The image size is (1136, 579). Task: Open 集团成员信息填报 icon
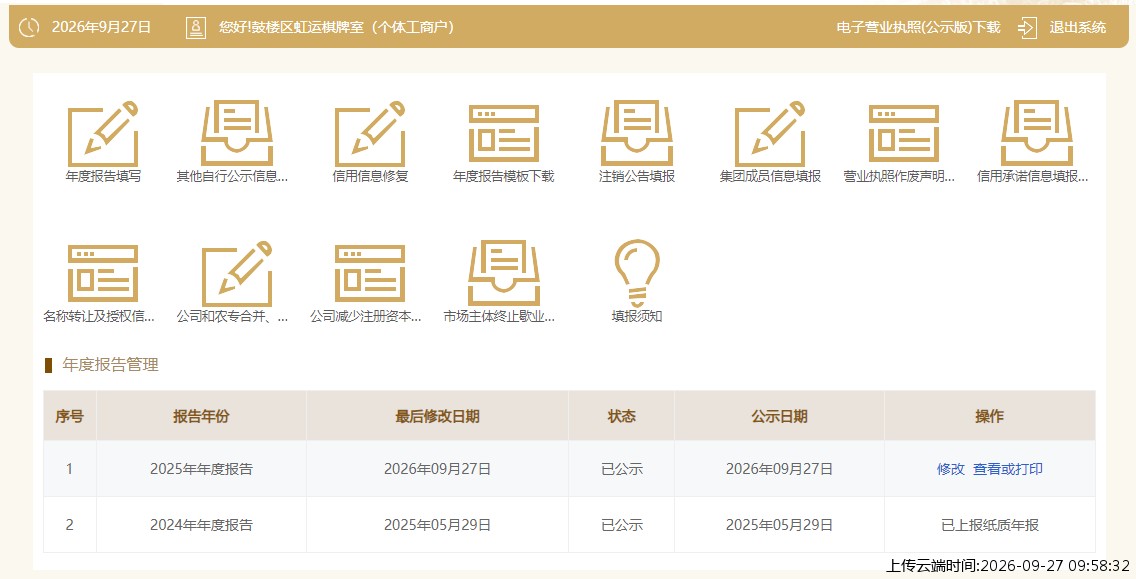pyautogui.click(x=770, y=133)
